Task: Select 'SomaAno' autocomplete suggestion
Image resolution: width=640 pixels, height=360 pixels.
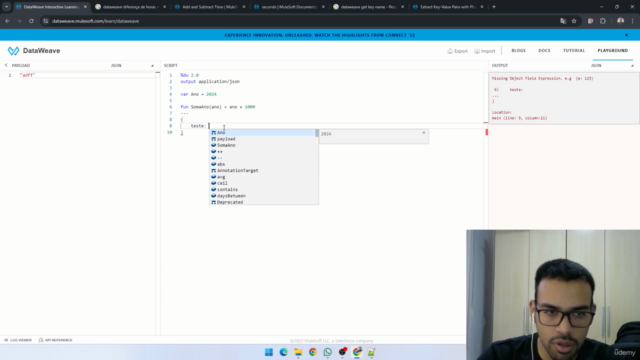Action: tap(263, 145)
